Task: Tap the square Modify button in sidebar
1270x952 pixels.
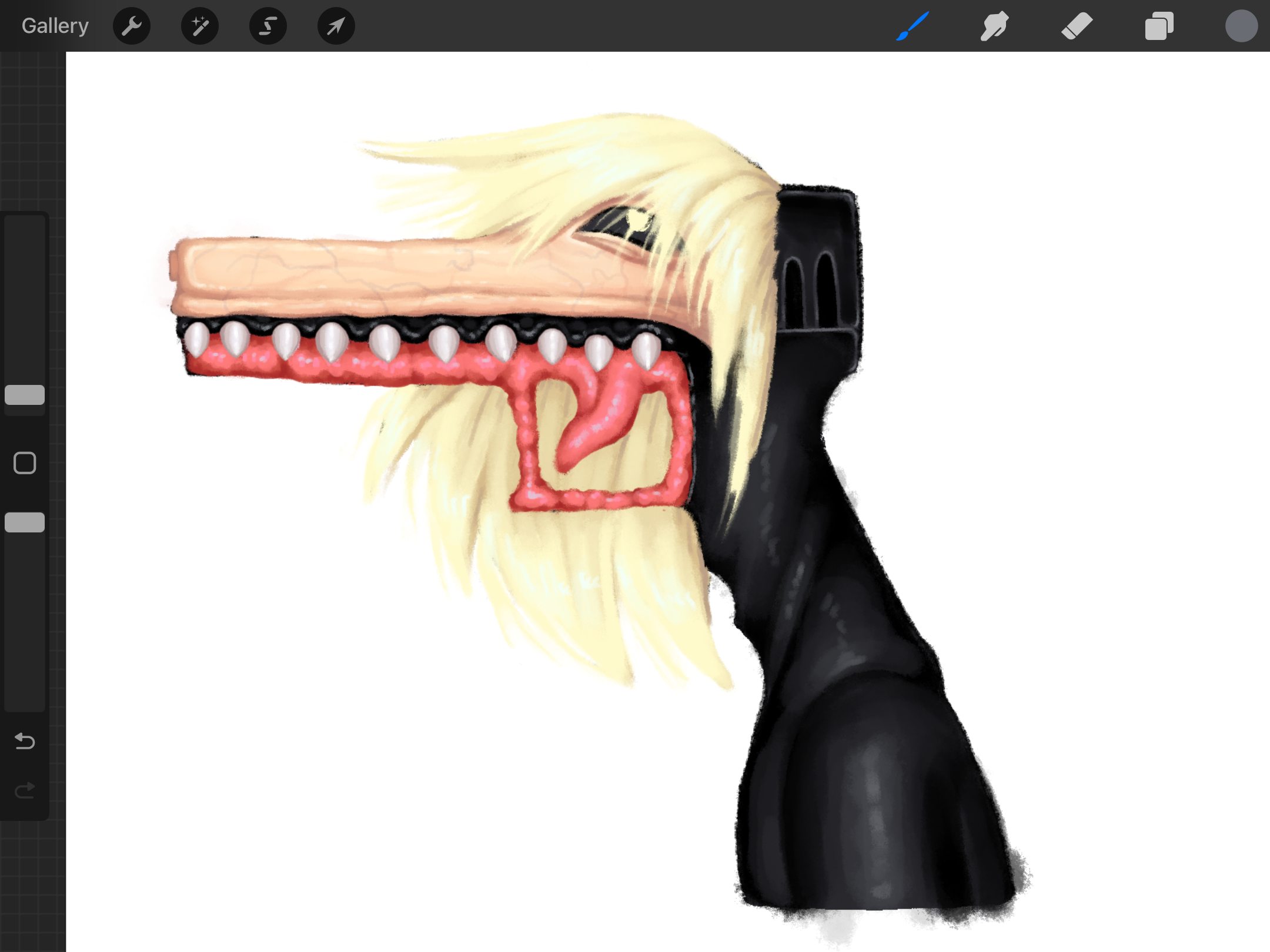Action: pyautogui.click(x=25, y=463)
